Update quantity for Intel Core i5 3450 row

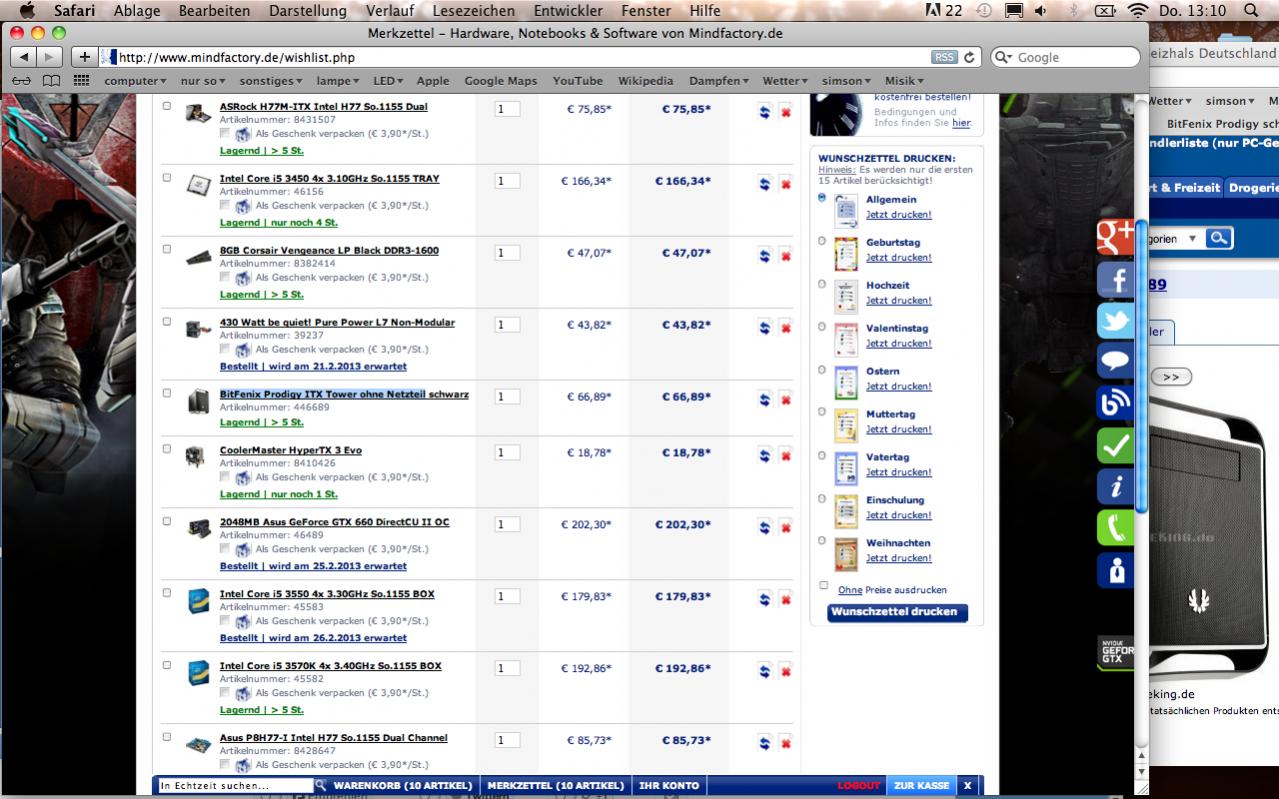point(764,184)
